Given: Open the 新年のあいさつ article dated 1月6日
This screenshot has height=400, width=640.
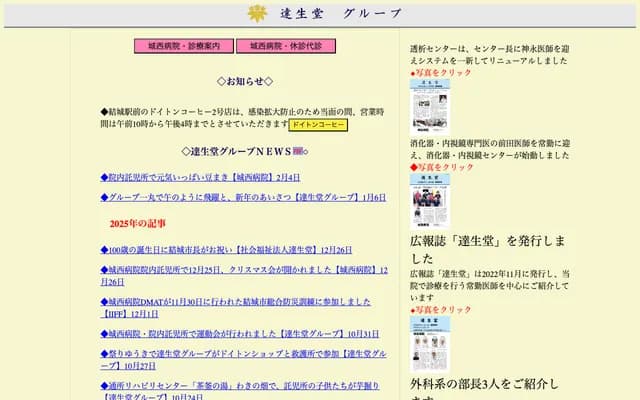Looking at the screenshot, I should (243, 198).
